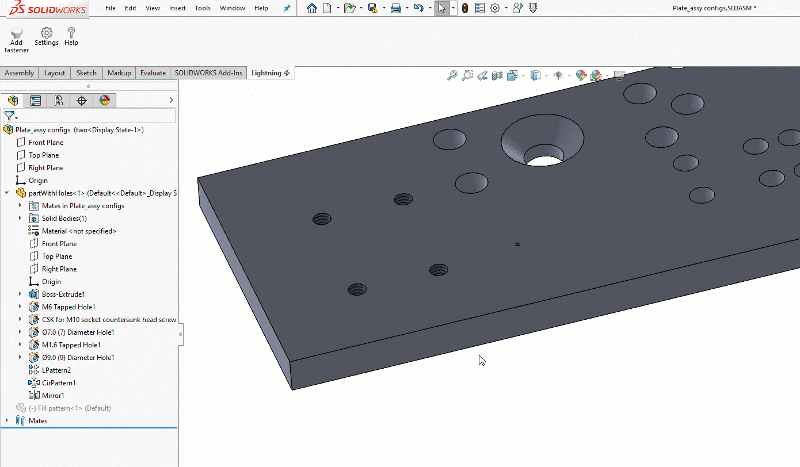This screenshot has height=467, width=800.
Task: Collapse the partWithHoles<1> component
Action: tap(8, 193)
